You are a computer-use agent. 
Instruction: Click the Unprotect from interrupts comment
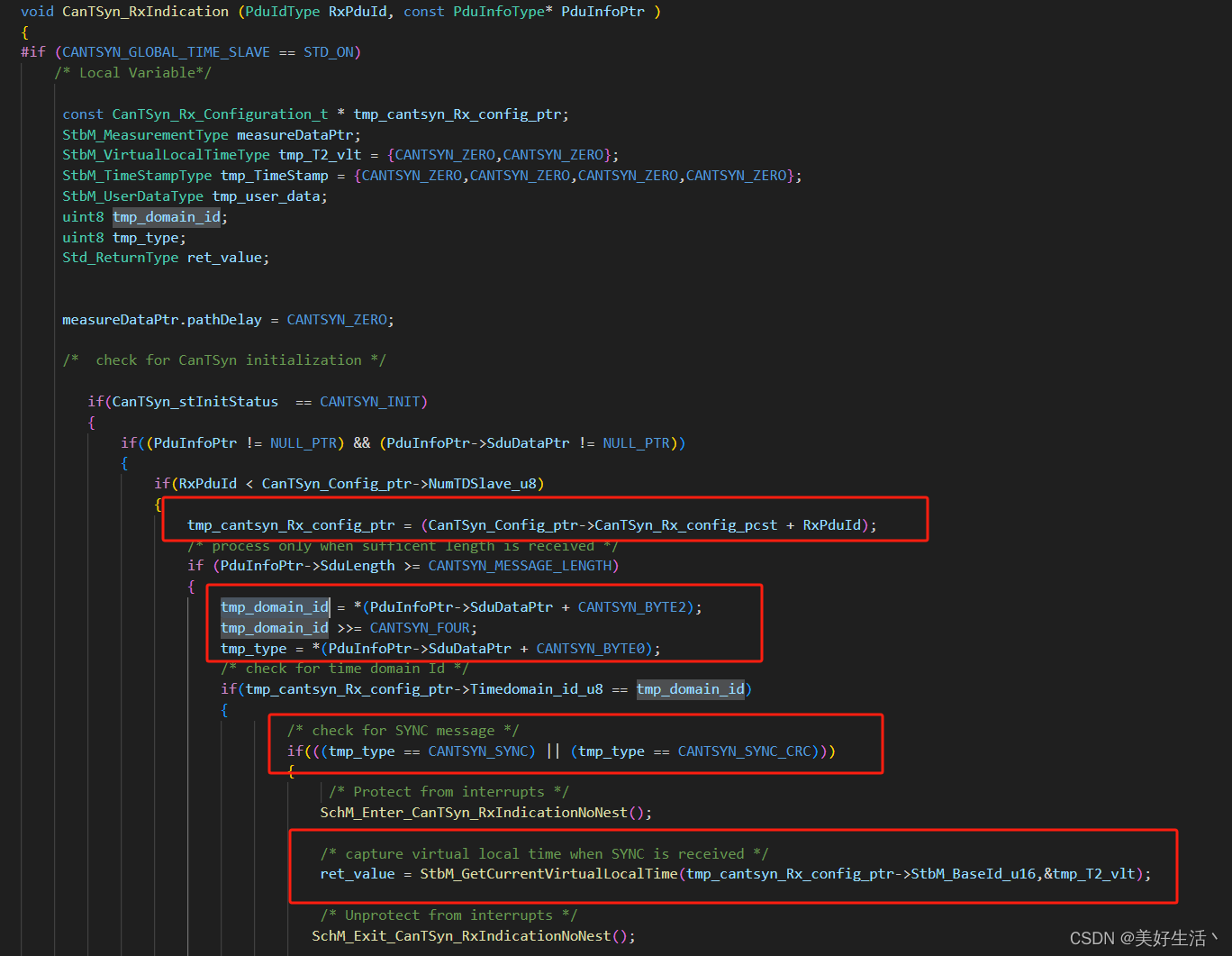(x=448, y=915)
